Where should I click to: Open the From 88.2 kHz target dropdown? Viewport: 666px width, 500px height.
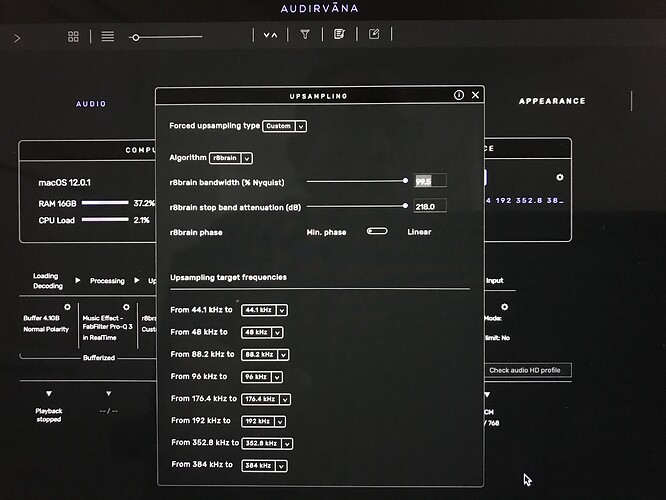(265, 354)
